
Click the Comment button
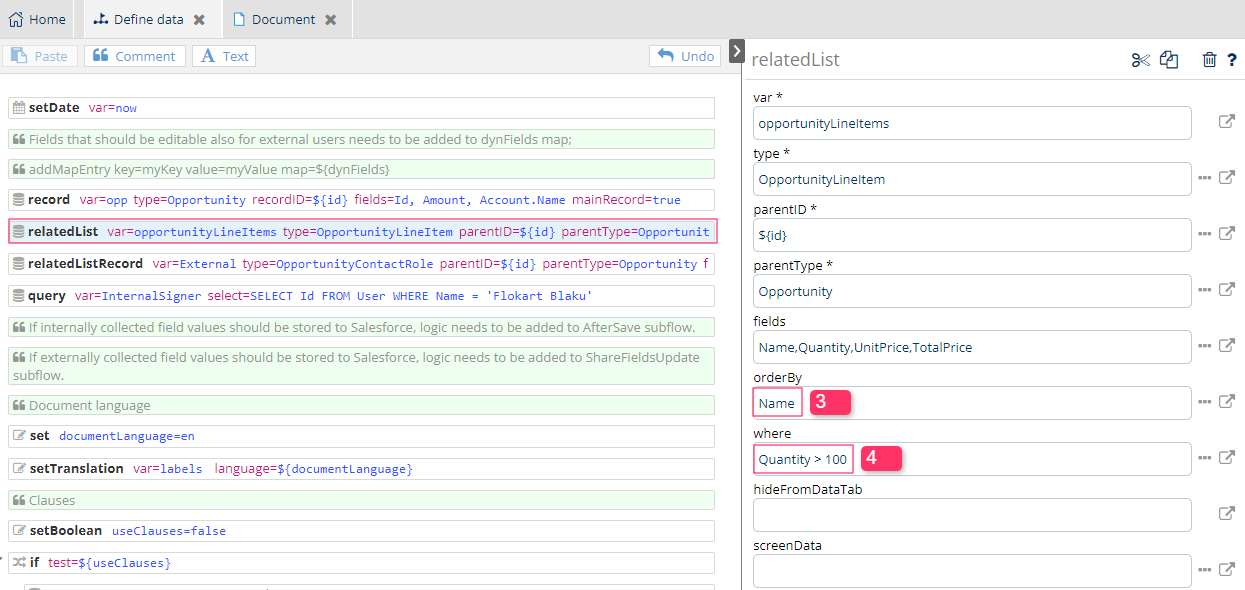coord(134,56)
